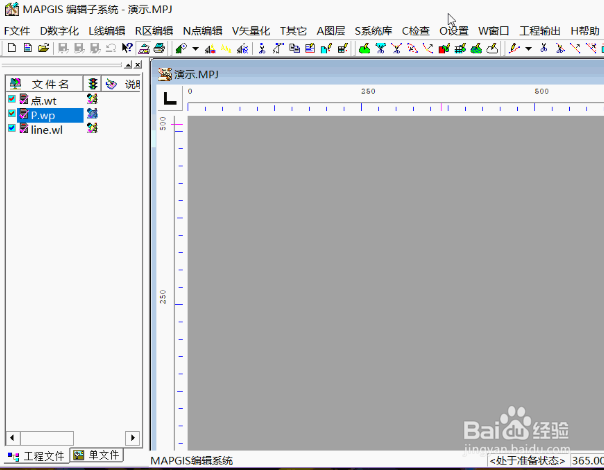Click the table grid edit icon
This screenshot has width=604, height=470.
coord(343,49)
